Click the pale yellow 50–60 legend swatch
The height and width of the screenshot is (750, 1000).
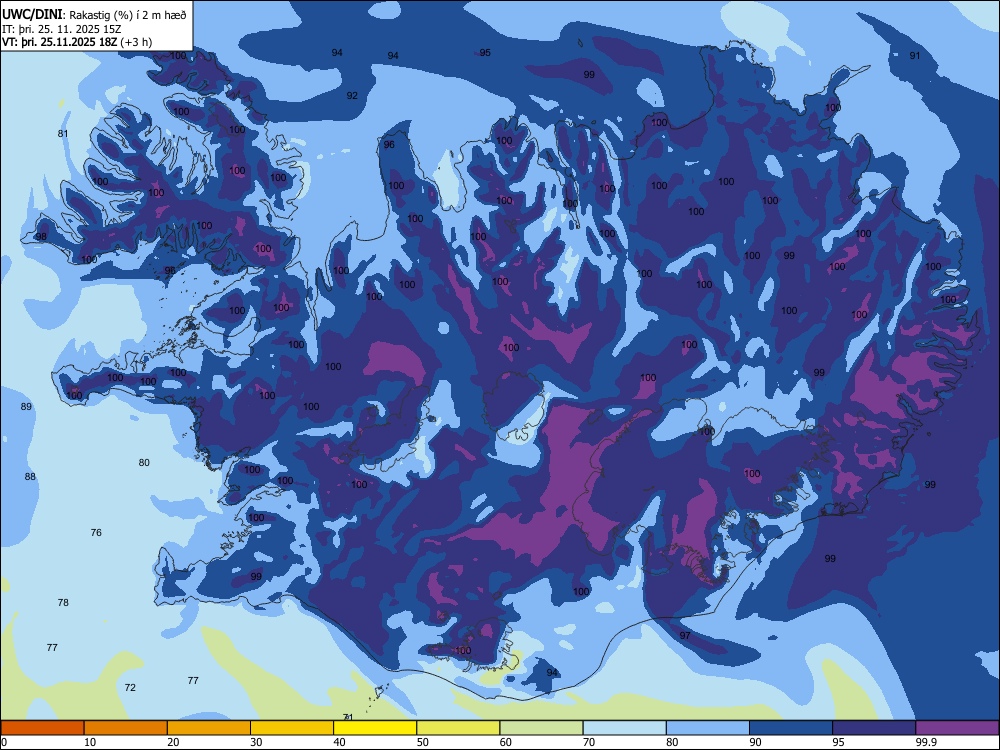click(x=458, y=728)
